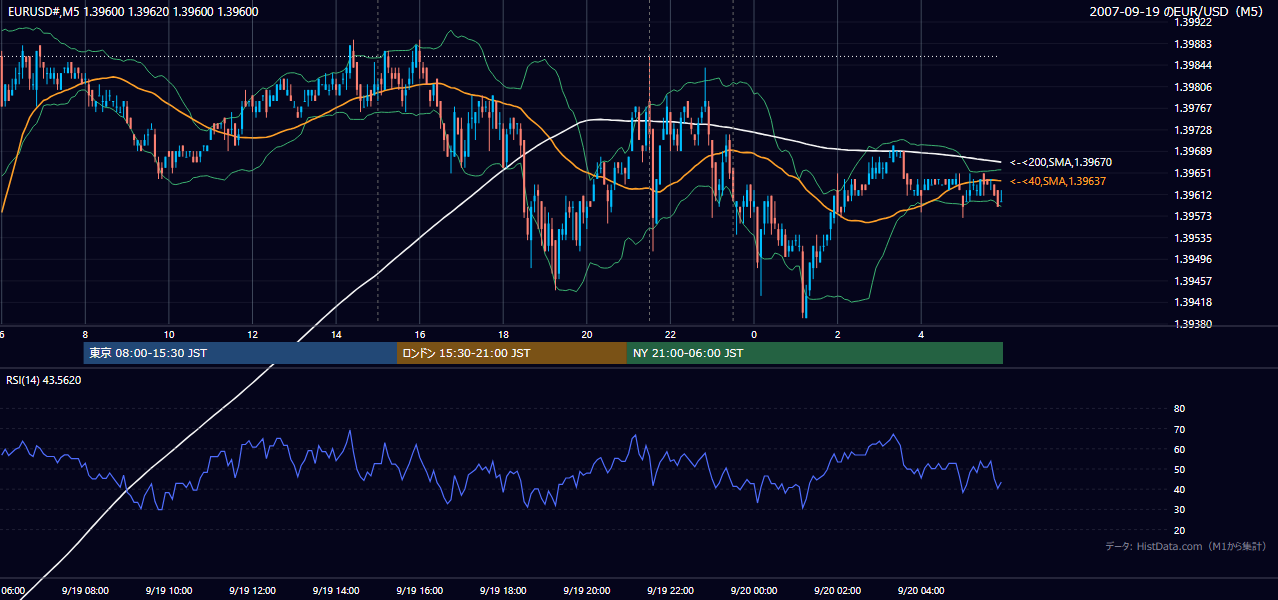Screen dimensions: 1278x600
Task: Click hour label 10 under the price chart
Action: point(169,334)
